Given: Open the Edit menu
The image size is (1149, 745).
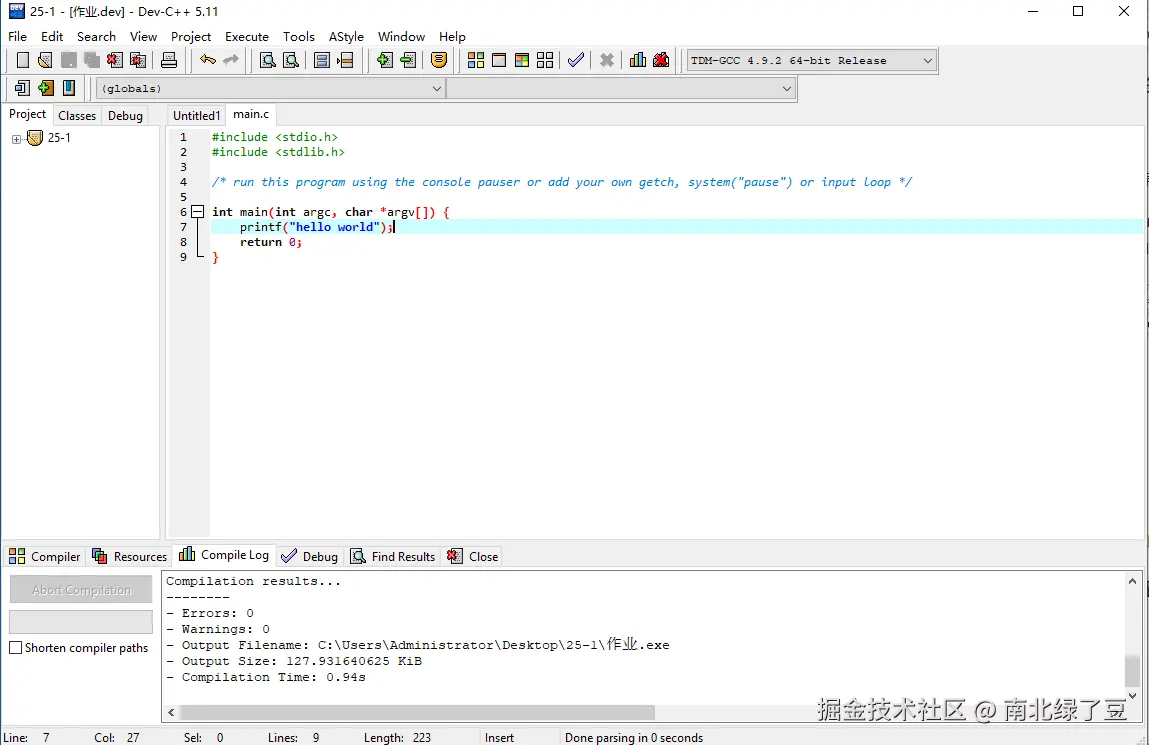Looking at the screenshot, I should coord(52,36).
